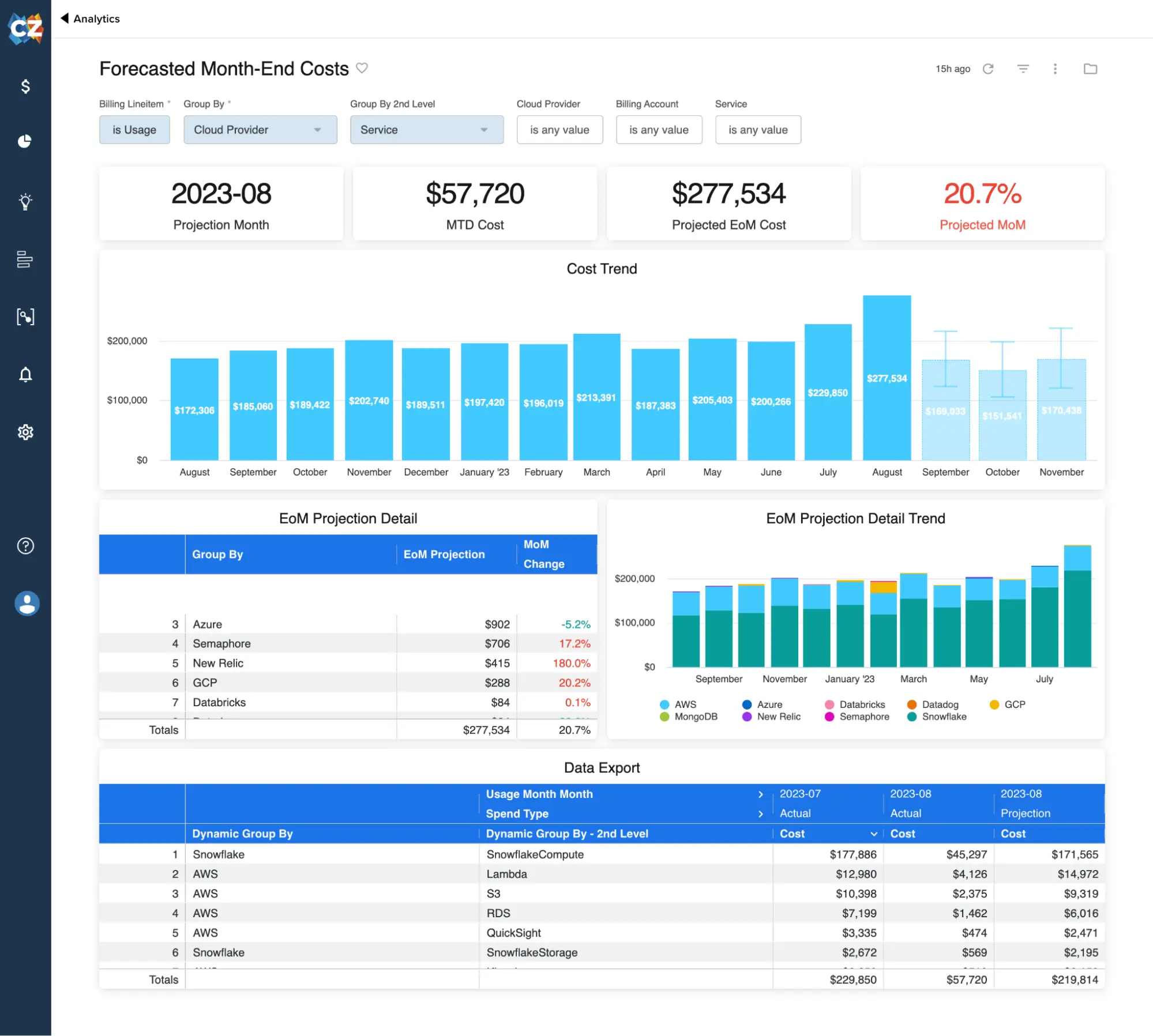Open the bracketed nodes dimensions sidebar icon
Viewport: 1153px width, 1036px height.
click(x=25, y=317)
